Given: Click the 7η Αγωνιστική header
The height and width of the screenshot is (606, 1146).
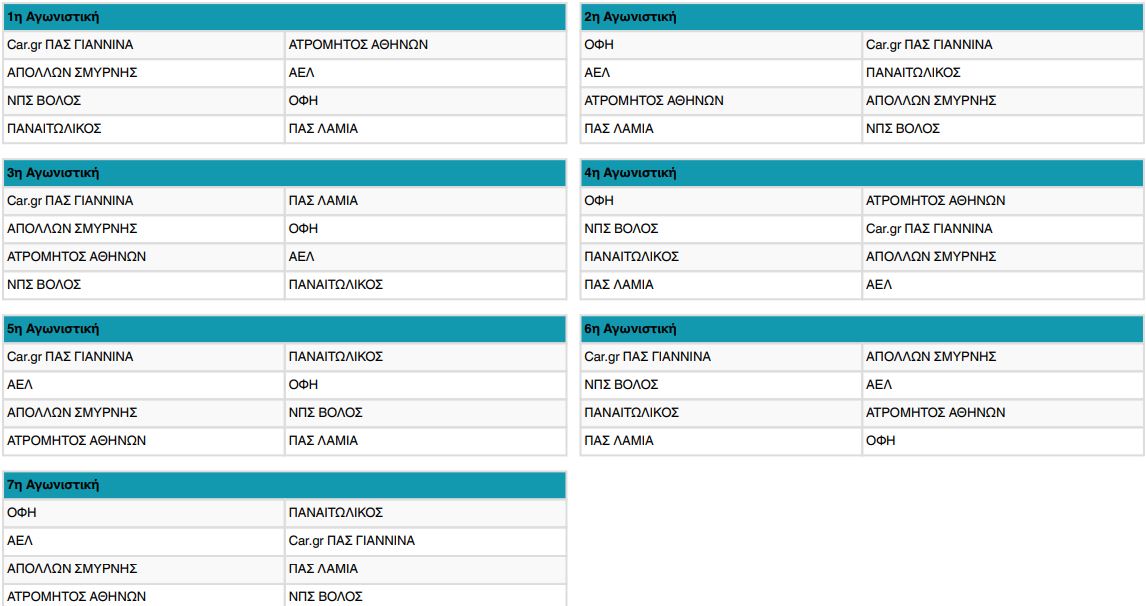Looking at the screenshot, I should click(x=284, y=485).
